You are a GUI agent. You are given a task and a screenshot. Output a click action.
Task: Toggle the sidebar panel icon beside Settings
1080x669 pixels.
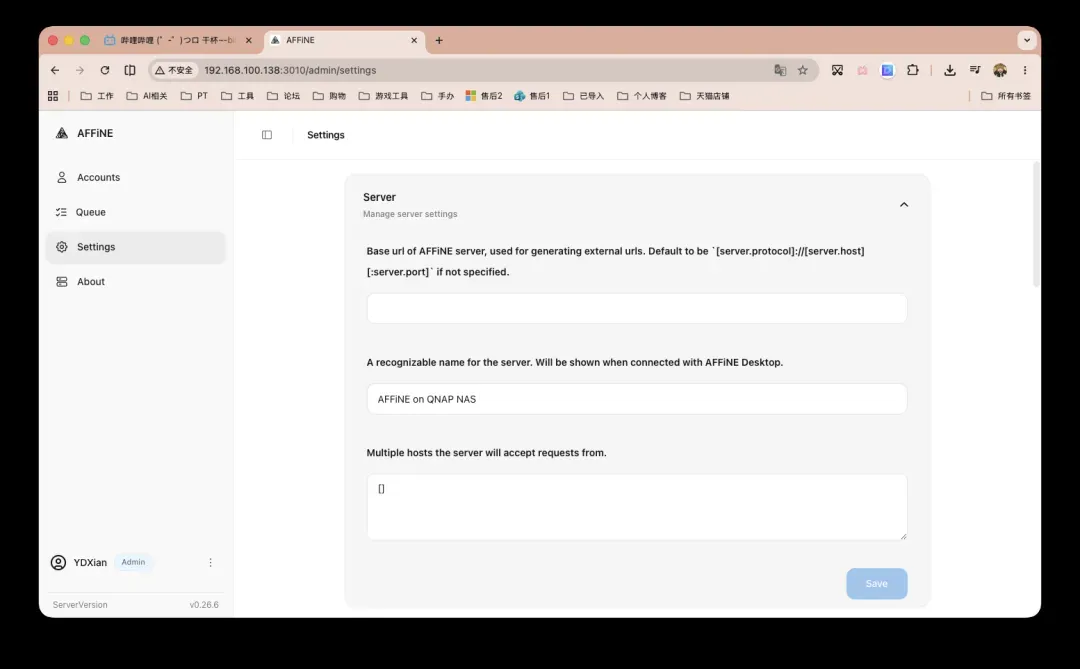click(x=267, y=135)
